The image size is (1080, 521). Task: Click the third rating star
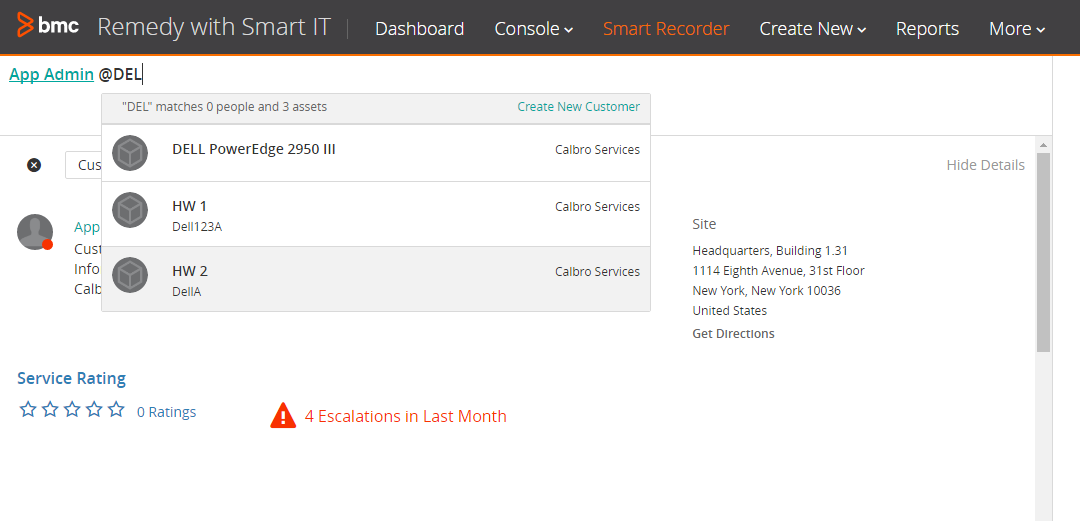pos(72,410)
